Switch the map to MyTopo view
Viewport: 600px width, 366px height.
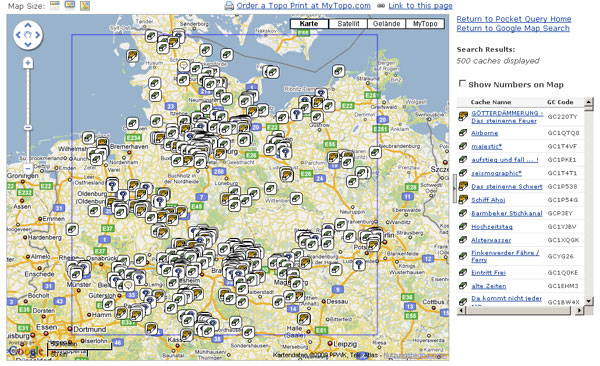coord(425,24)
